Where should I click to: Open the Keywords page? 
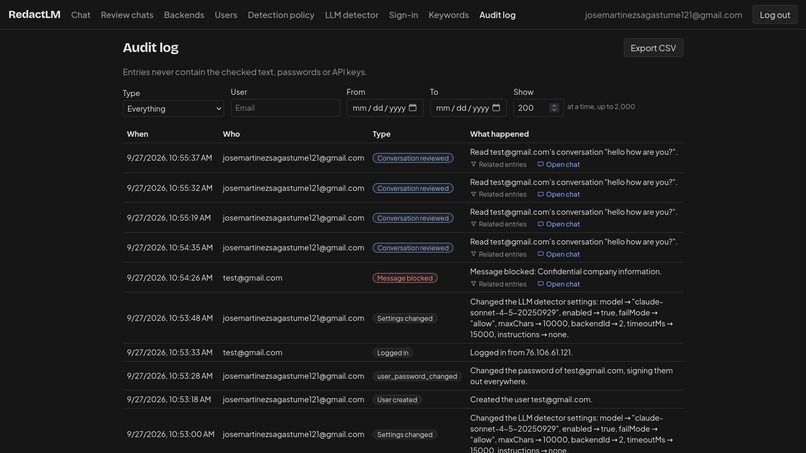[449, 15]
